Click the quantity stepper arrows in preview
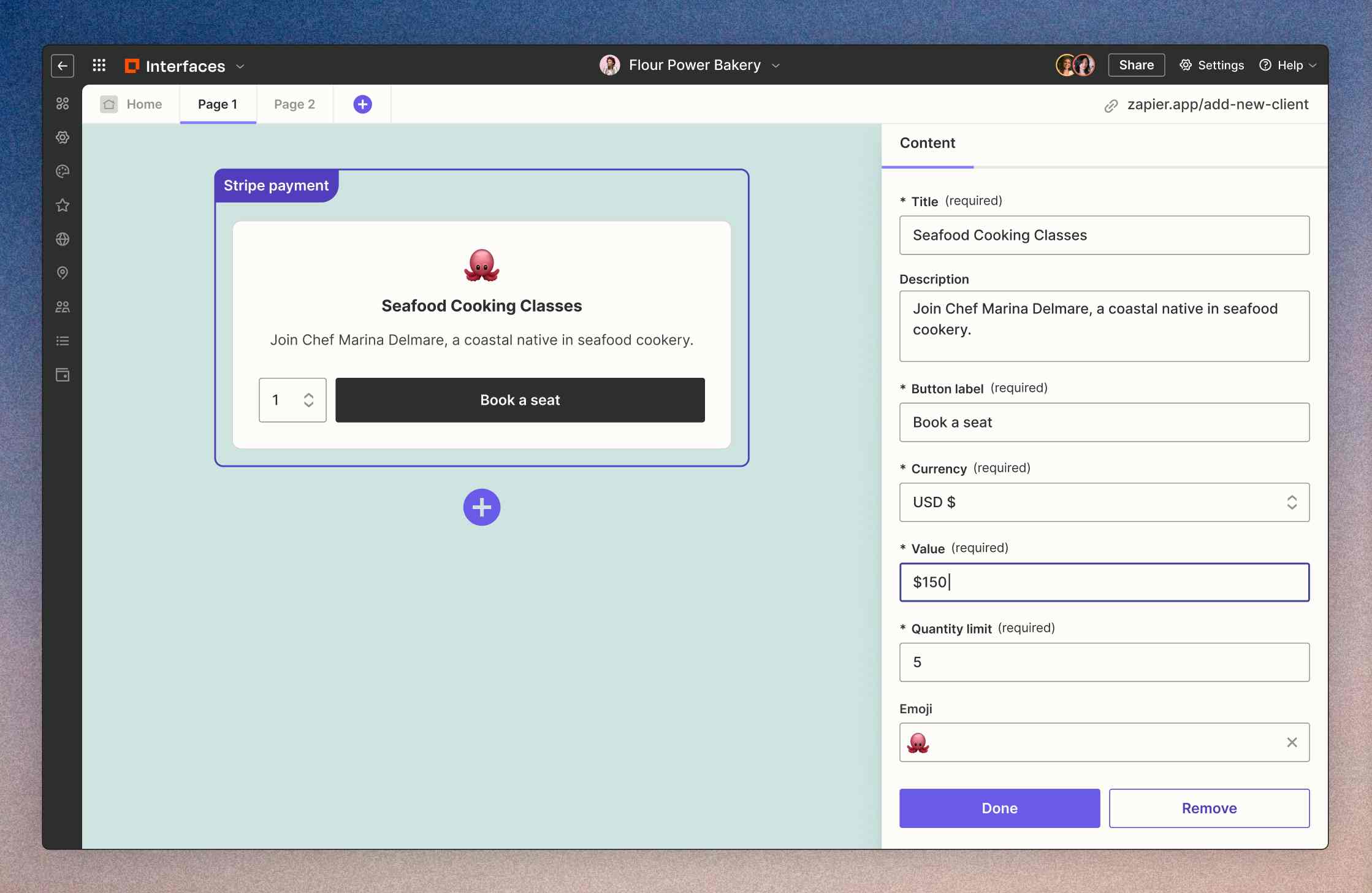 tap(308, 400)
